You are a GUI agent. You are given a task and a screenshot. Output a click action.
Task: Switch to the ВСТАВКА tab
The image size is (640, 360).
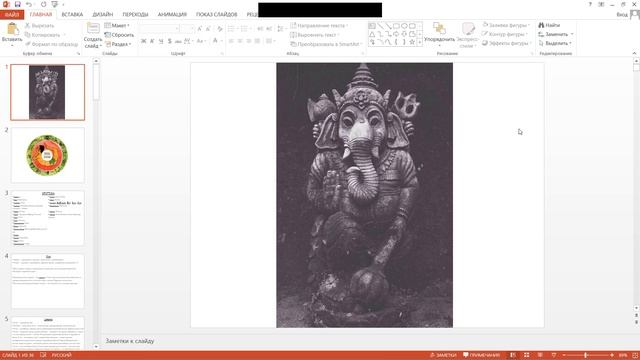coord(72,14)
